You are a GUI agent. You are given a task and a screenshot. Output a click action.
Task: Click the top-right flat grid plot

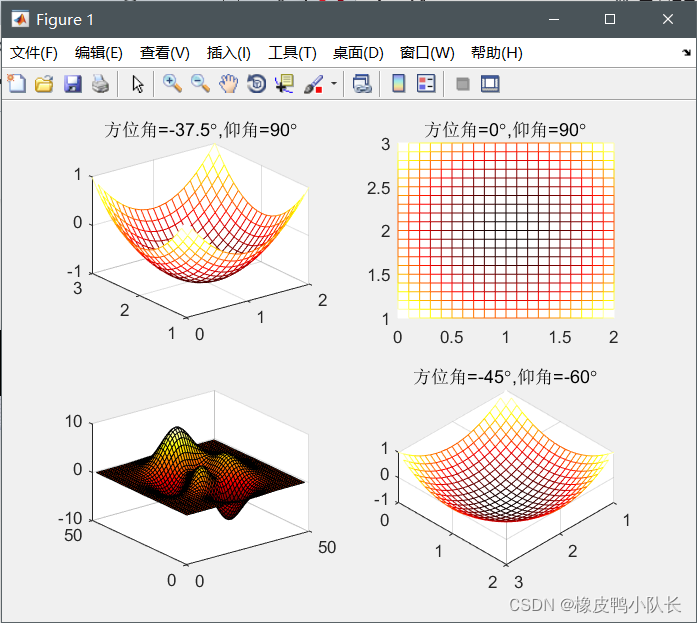[x=505, y=230]
